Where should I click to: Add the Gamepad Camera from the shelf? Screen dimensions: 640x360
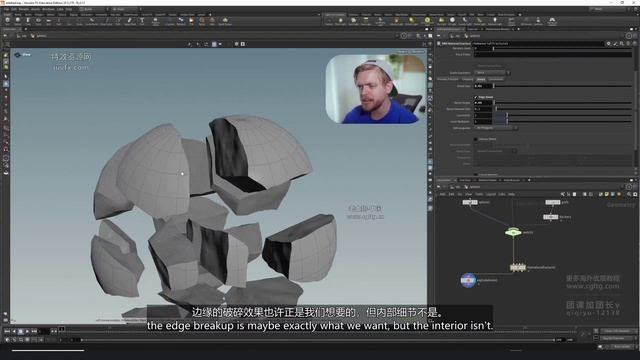pyautogui.click(x=552, y=21)
